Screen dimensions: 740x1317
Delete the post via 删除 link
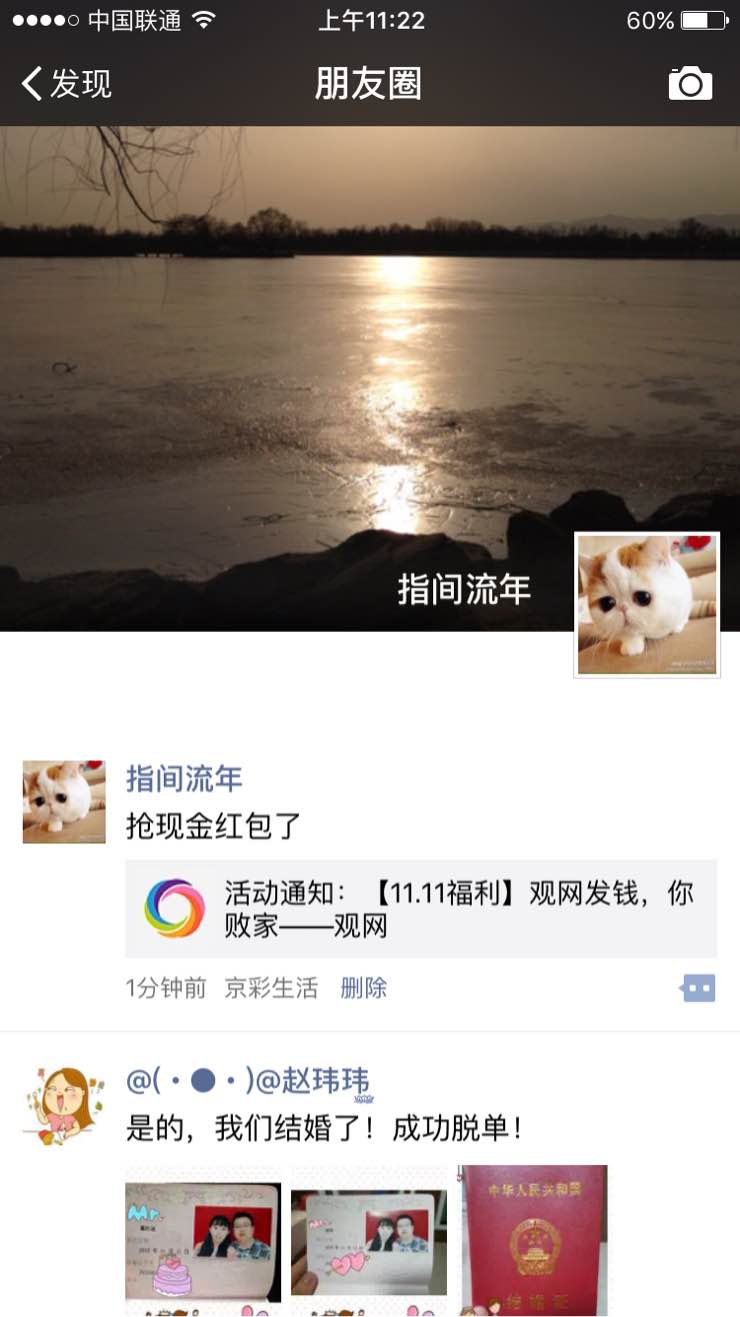tap(364, 989)
